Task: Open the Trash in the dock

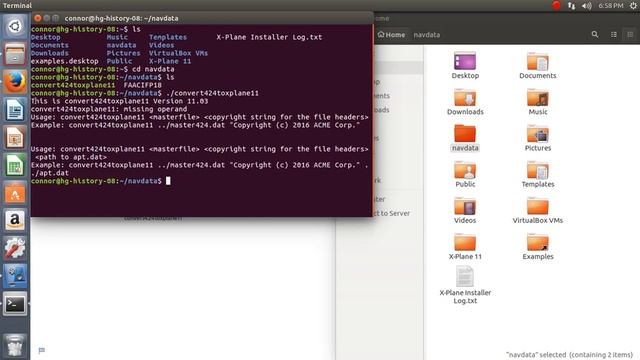Action: [x=15, y=345]
